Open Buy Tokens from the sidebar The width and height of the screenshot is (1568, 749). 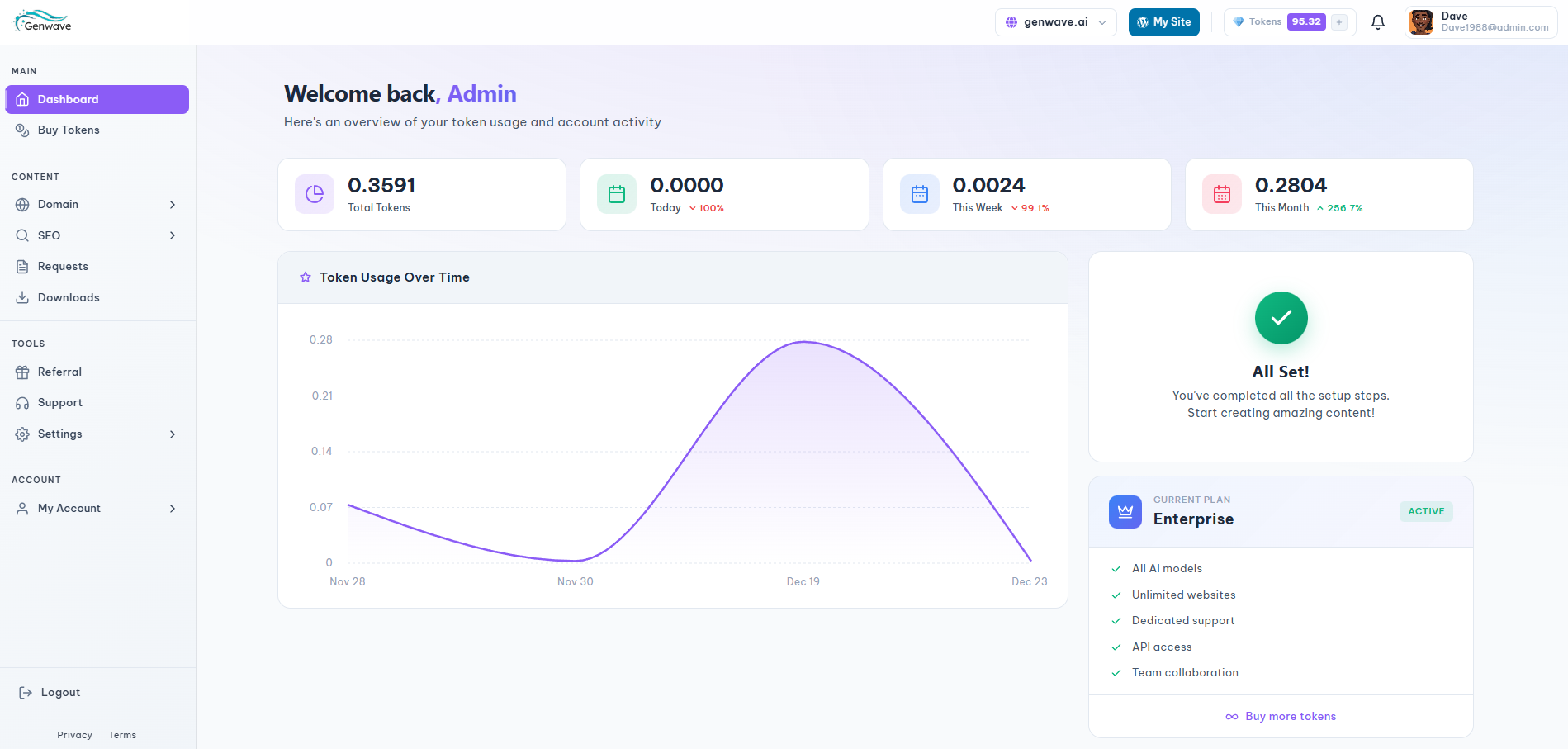pos(69,130)
